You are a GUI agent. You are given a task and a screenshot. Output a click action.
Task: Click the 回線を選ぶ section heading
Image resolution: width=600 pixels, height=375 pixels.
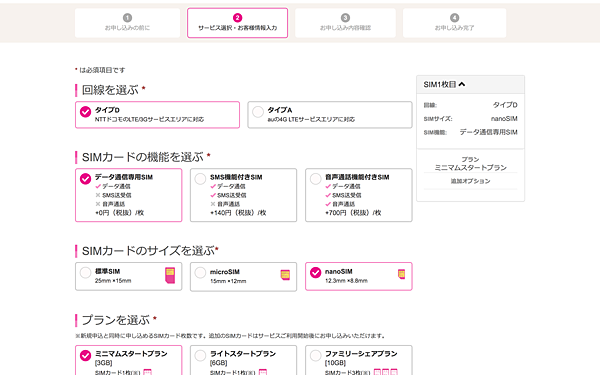(110, 90)
